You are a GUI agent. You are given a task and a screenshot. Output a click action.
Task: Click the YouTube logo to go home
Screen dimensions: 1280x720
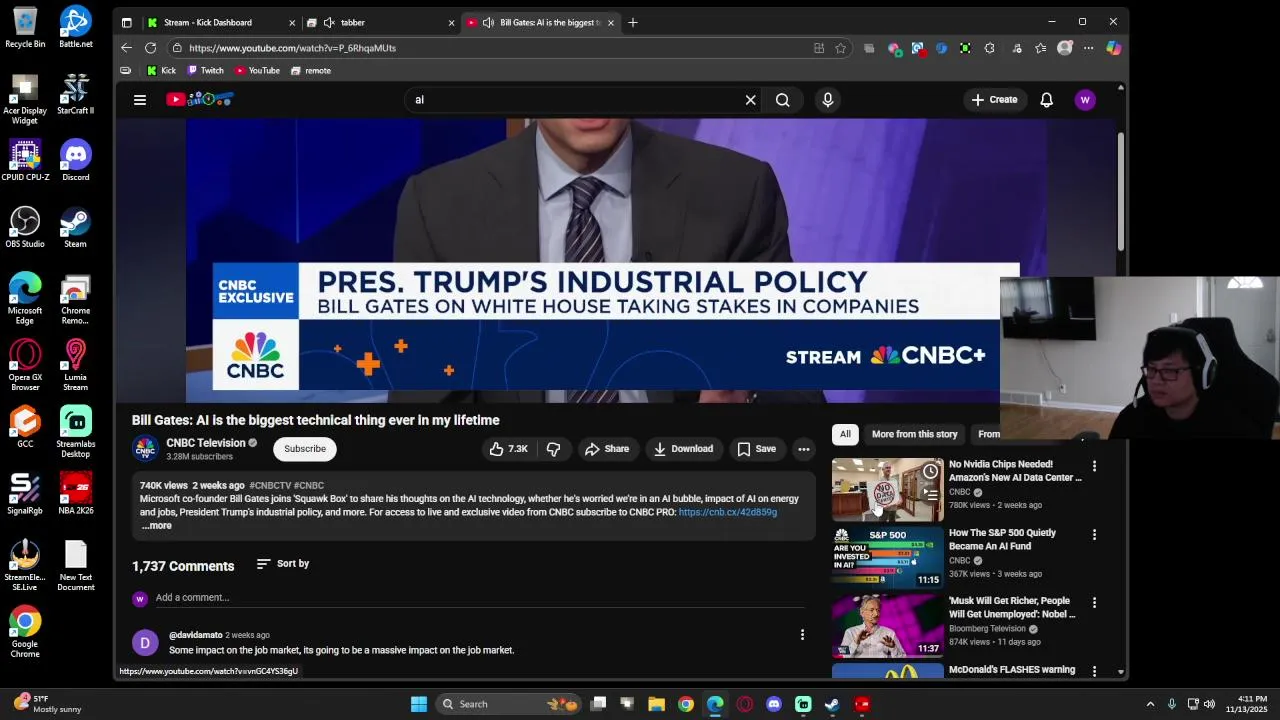200,99
